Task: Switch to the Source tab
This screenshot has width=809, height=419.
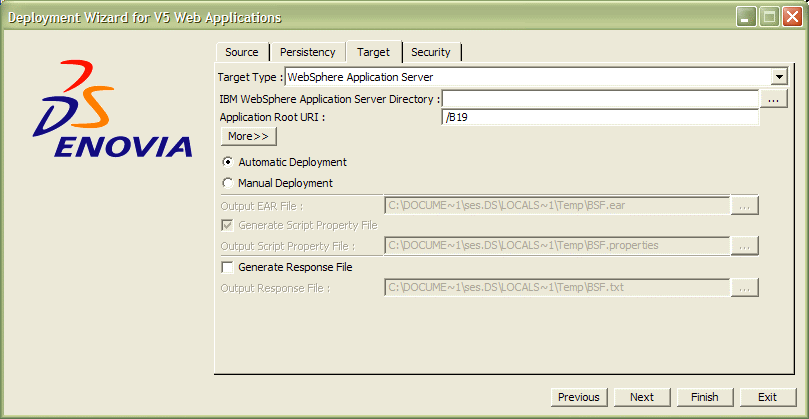Action: pyautogui.click(x=241, y=52)
